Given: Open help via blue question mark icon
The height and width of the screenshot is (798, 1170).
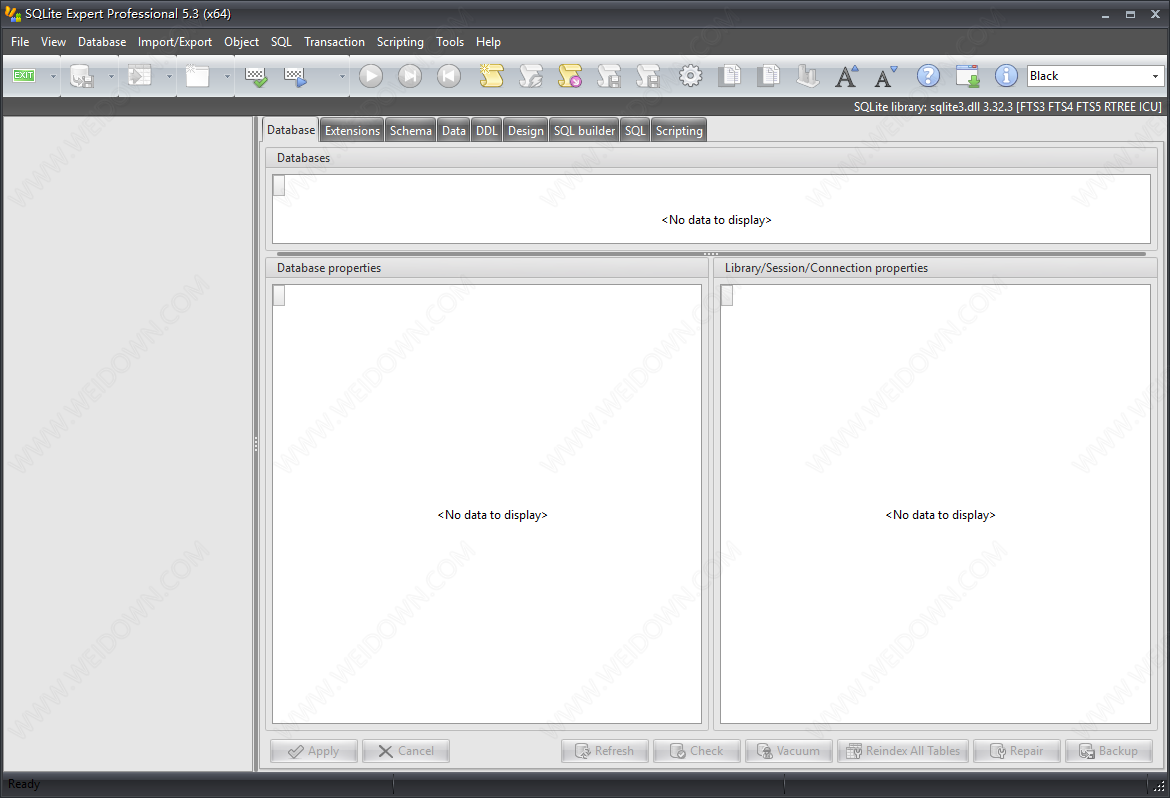Looking at the screenshot, I should 928,76.
